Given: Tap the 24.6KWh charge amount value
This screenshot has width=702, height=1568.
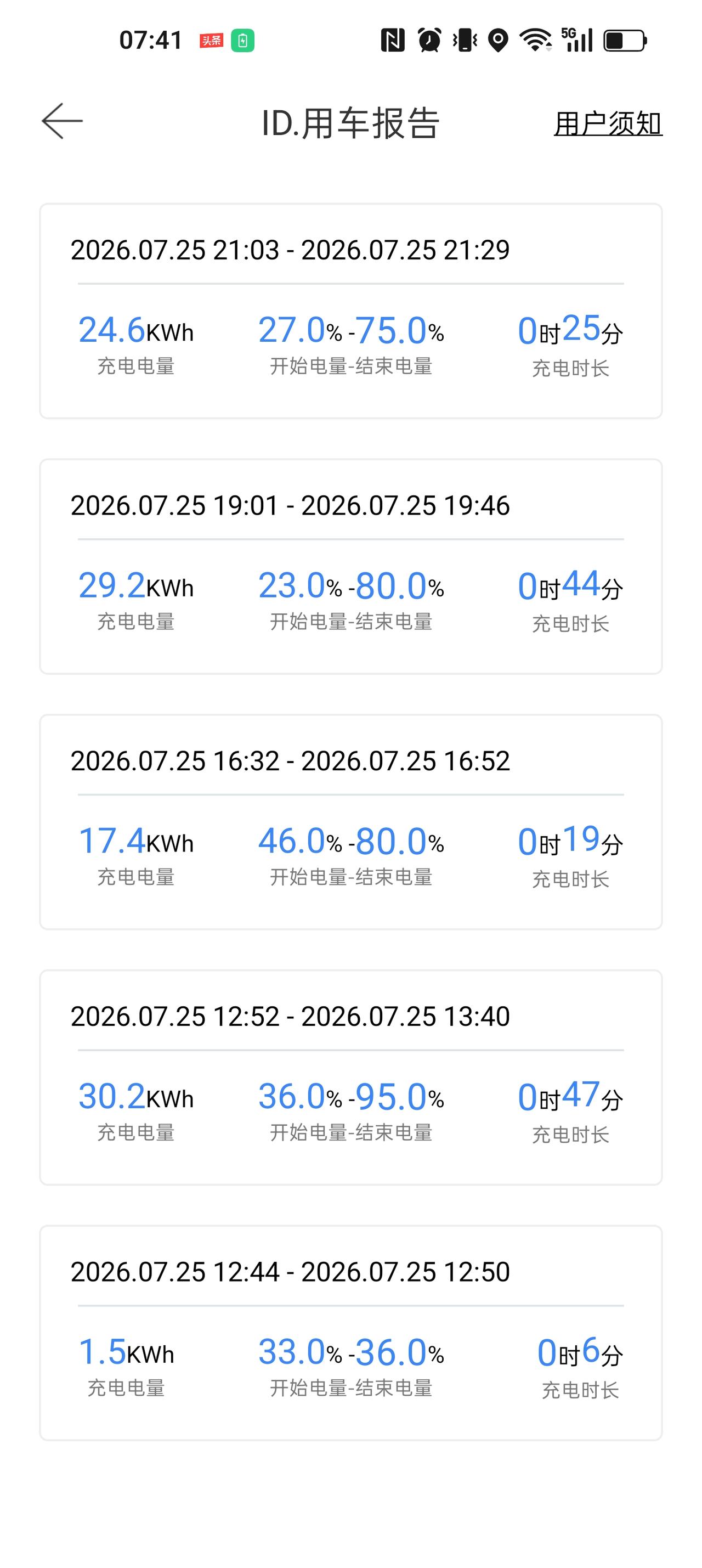Looking at the screenshot, I should point(136,330).
